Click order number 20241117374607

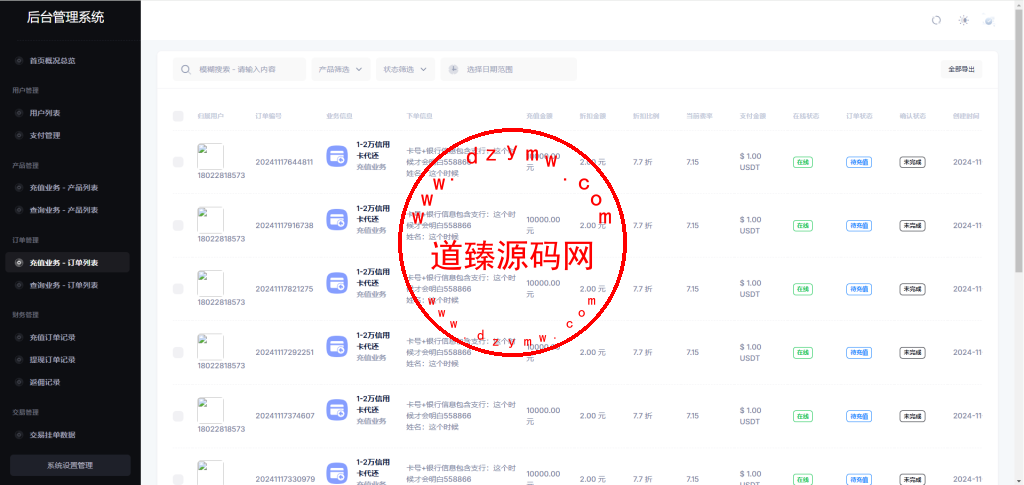284,416
